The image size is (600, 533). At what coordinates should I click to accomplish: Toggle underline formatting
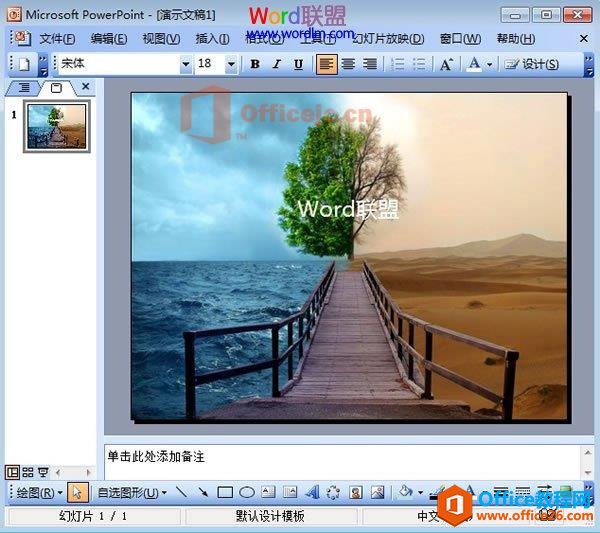pyautogui.click(x=298, y=64)
